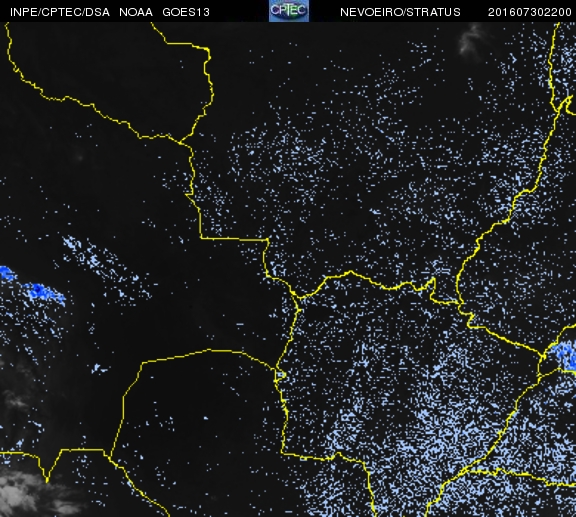Click the bright blue fog patch on the right edge
This screenshot has width=576, height=517.
[565, 355]
